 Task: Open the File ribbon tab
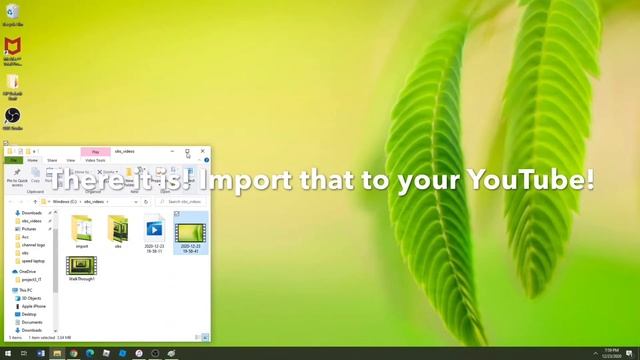13,160
